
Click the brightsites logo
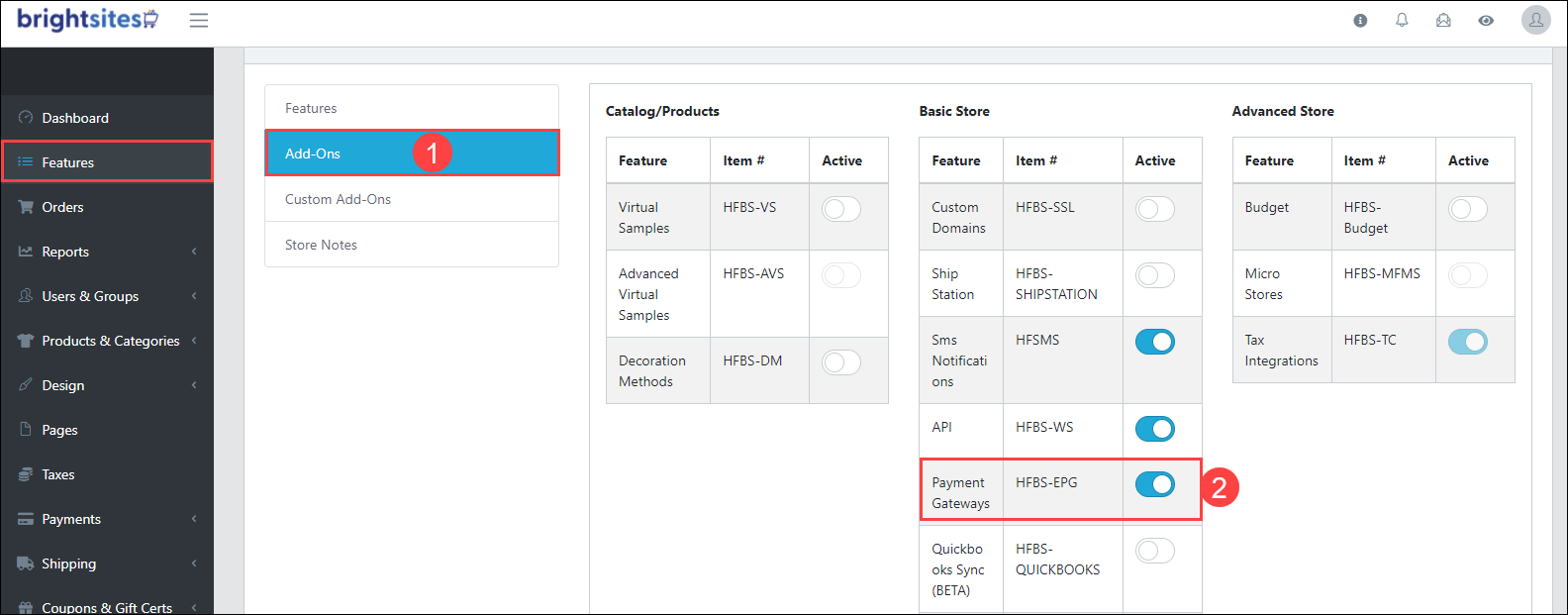[x=87, y=20]
